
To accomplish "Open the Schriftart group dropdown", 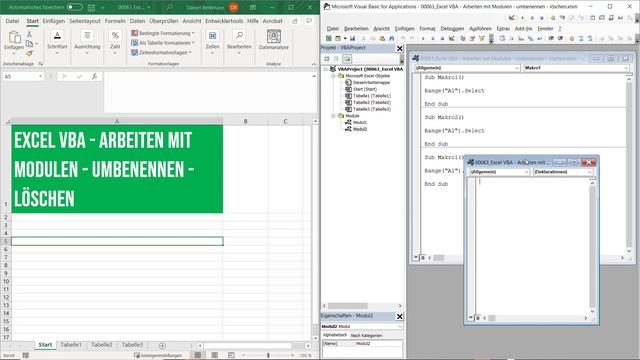I will click(x=57, y=43).
